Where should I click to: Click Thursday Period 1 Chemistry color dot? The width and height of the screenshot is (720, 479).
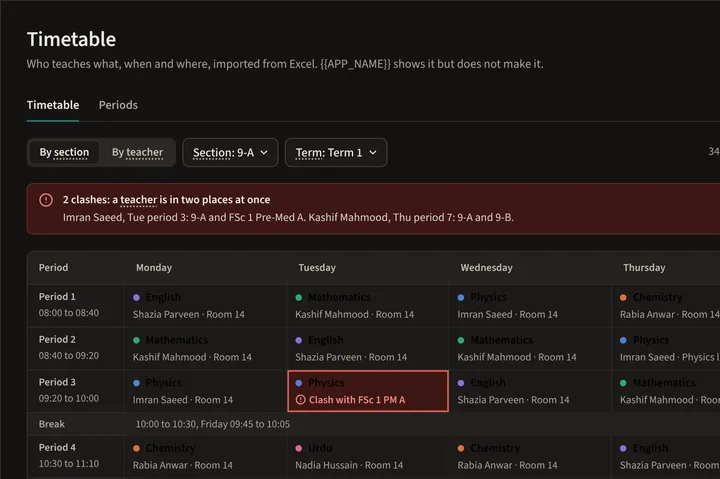pos(623,298)
